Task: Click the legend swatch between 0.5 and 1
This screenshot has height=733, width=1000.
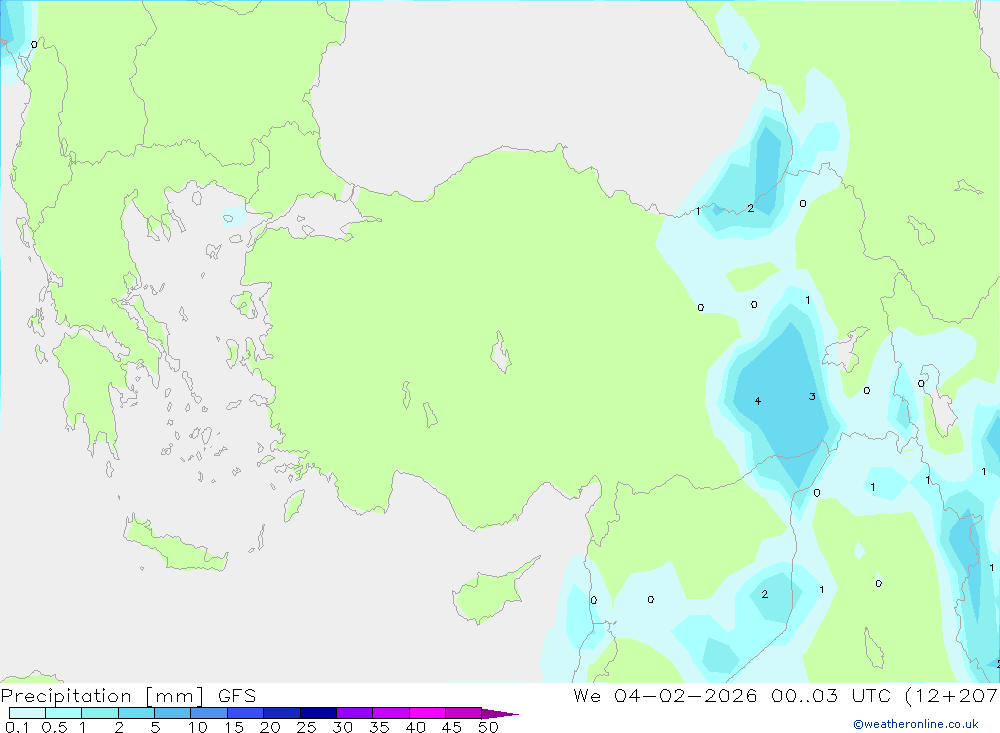Action: [x=63, y=713]
